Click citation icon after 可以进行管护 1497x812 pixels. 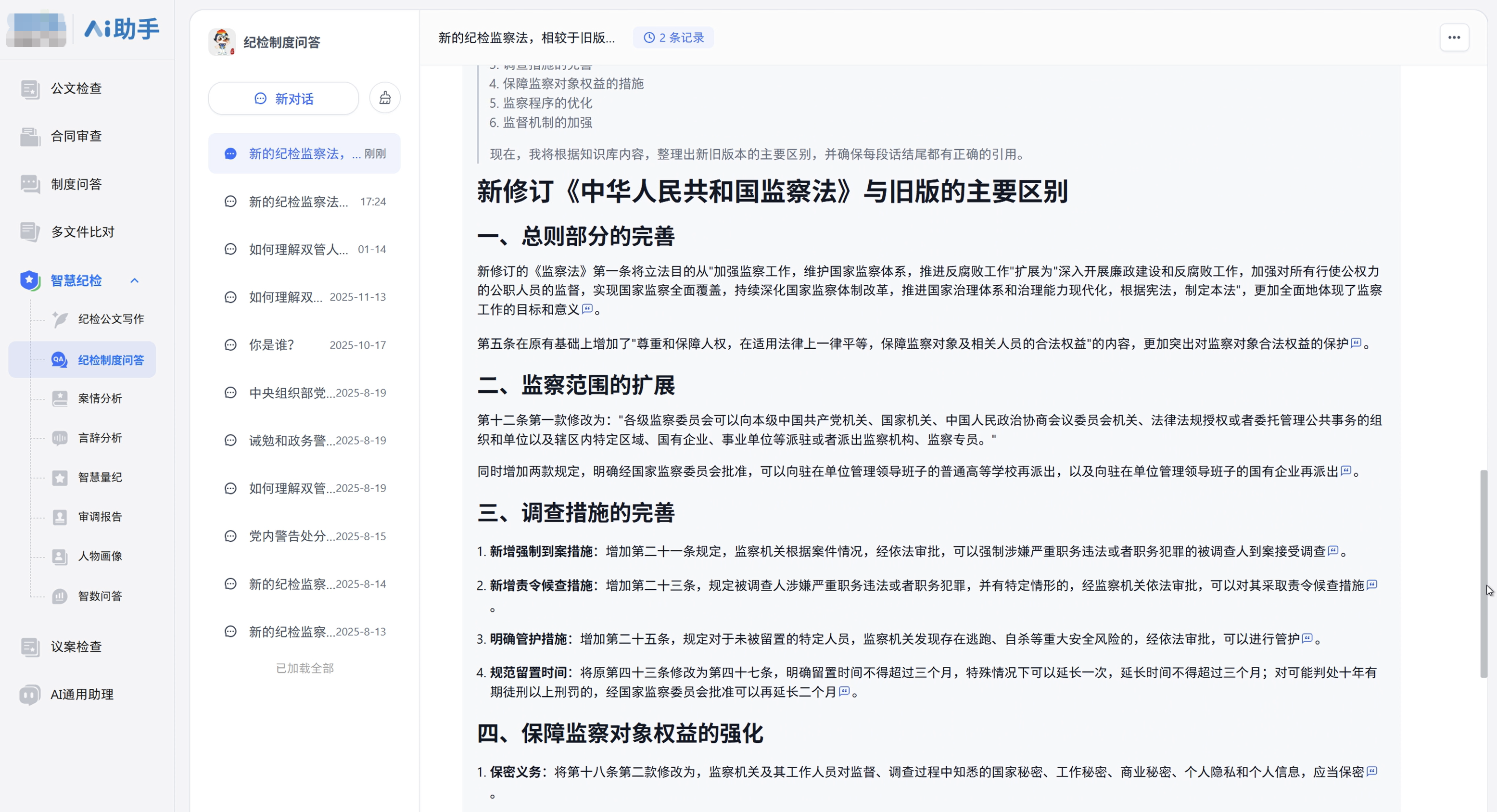(x=1307, y=638)
